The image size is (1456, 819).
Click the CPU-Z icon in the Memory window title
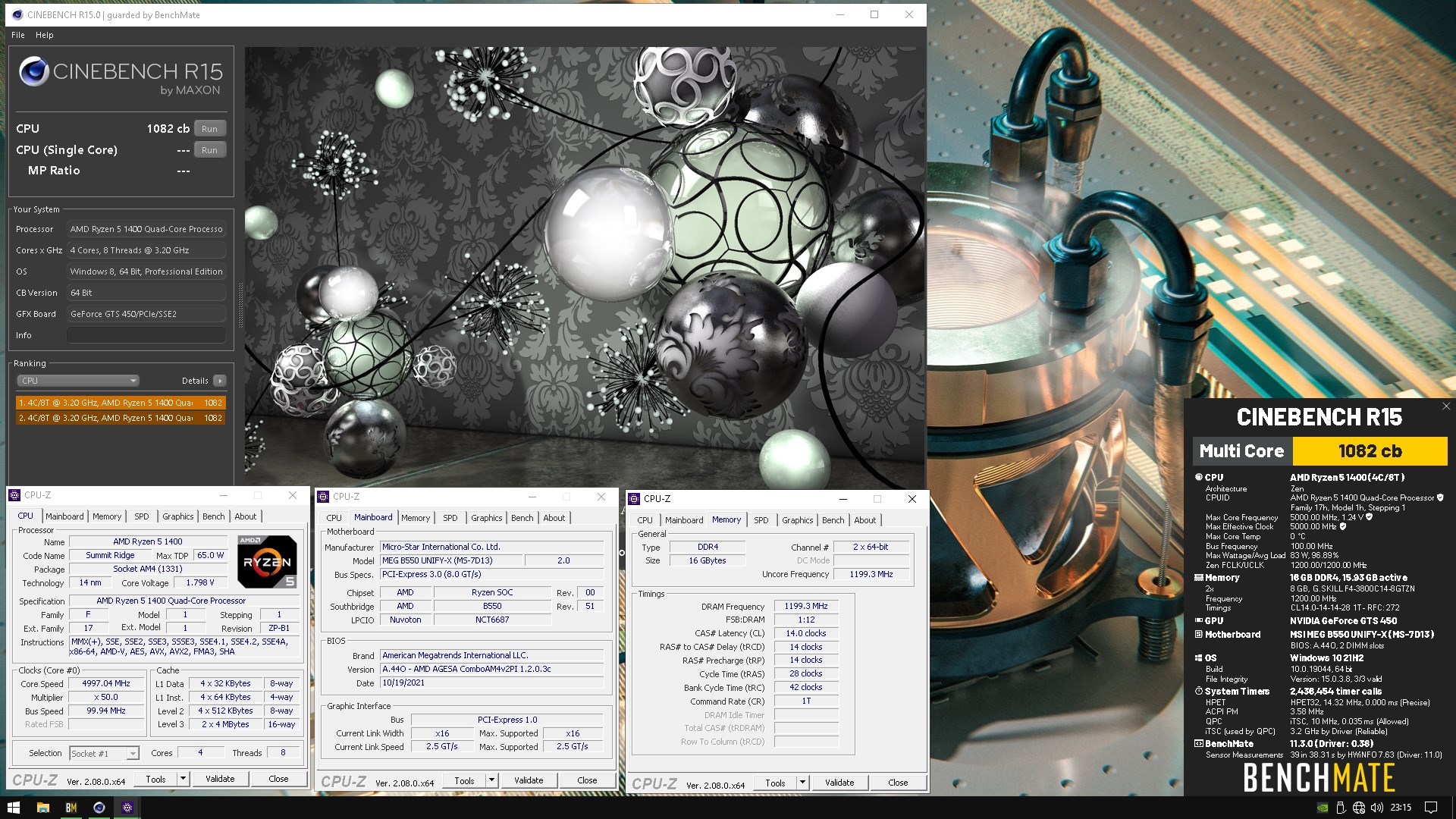point(634,499)
